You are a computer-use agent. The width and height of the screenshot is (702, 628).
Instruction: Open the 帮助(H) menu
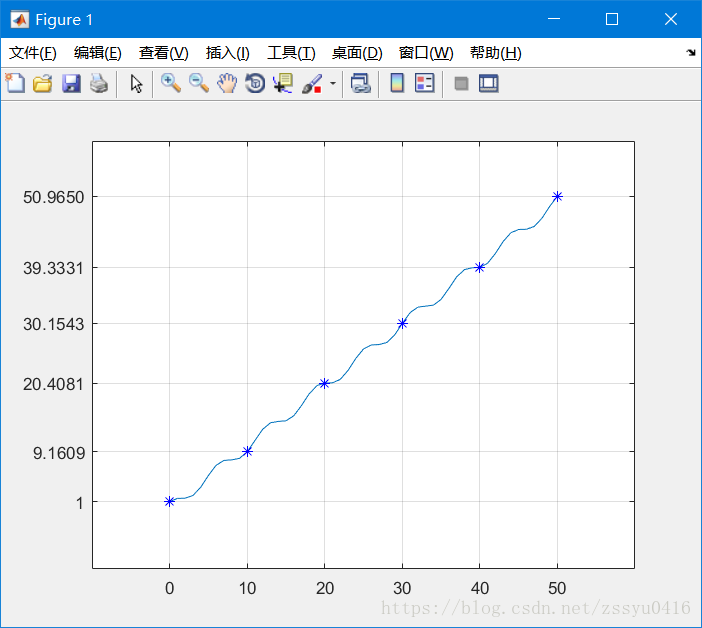(x=496, y=53)
